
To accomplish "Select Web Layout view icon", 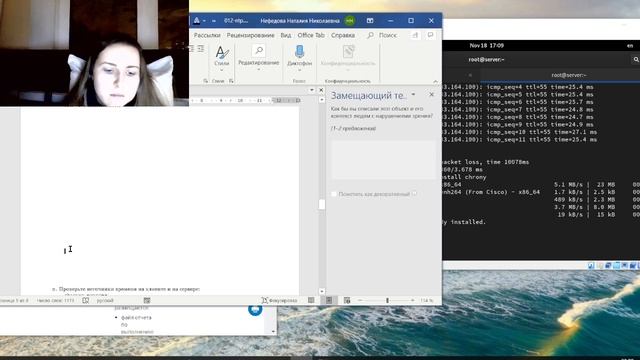I will point(347,300).
